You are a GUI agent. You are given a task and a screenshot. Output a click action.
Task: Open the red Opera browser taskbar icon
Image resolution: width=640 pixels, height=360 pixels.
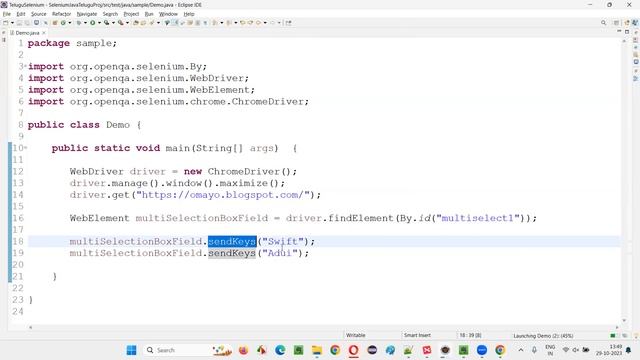pyautogui.click(x=353, y=350)
